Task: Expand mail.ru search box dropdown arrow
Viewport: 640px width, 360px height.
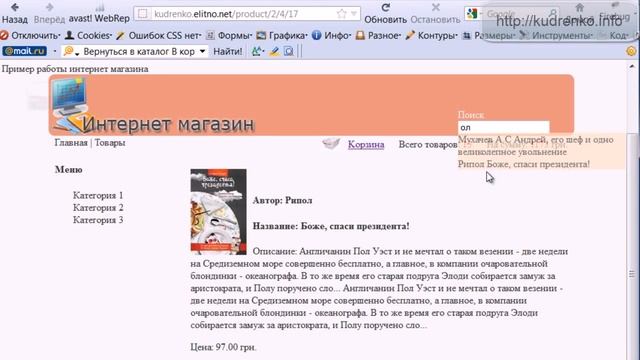Action: pos(202,51)
